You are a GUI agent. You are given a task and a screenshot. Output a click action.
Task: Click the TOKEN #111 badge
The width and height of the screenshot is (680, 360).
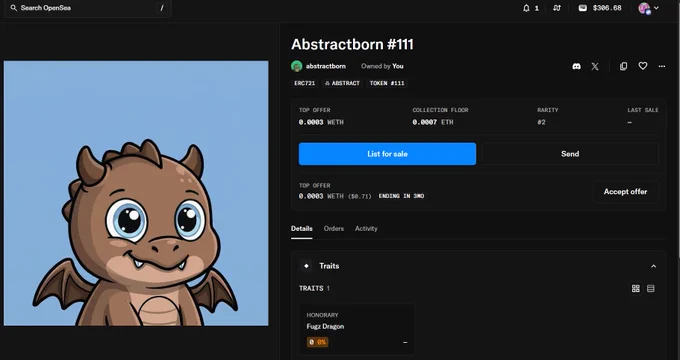[x=387, y=83]
